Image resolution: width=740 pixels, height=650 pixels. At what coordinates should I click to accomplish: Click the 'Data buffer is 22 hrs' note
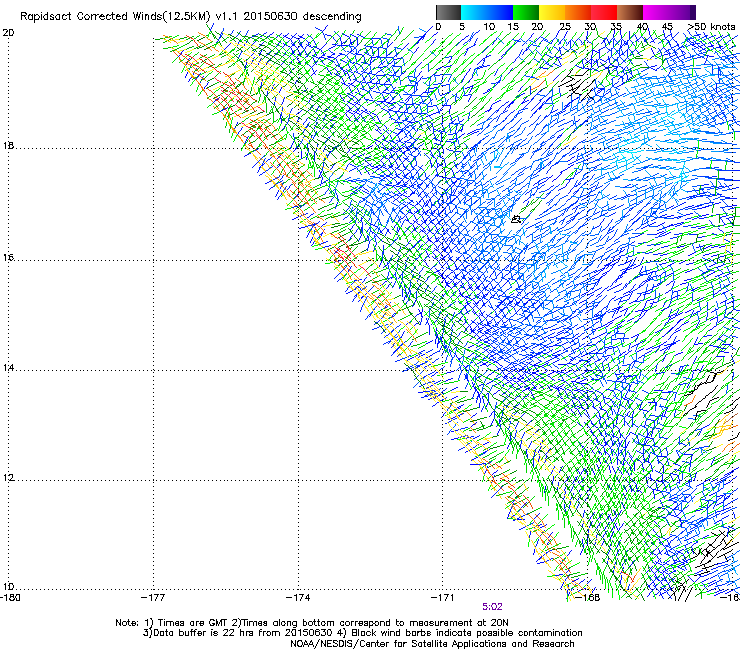tap(362, 633)
